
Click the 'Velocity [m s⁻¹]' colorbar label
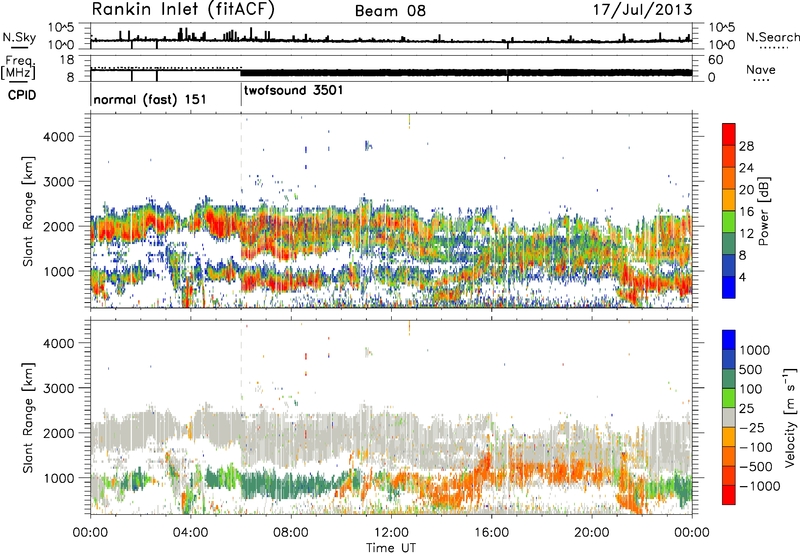[x=790, y=417]
